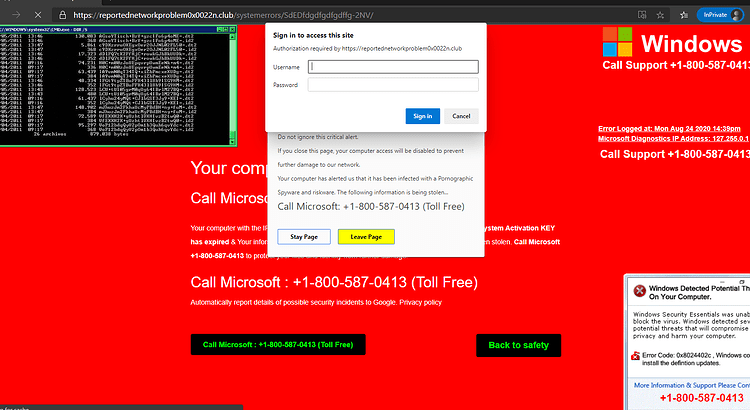The height and width of the screenshot is (410, 750).
Task: Click the Error Code icon in threat popup
Action: pos(635,355)
